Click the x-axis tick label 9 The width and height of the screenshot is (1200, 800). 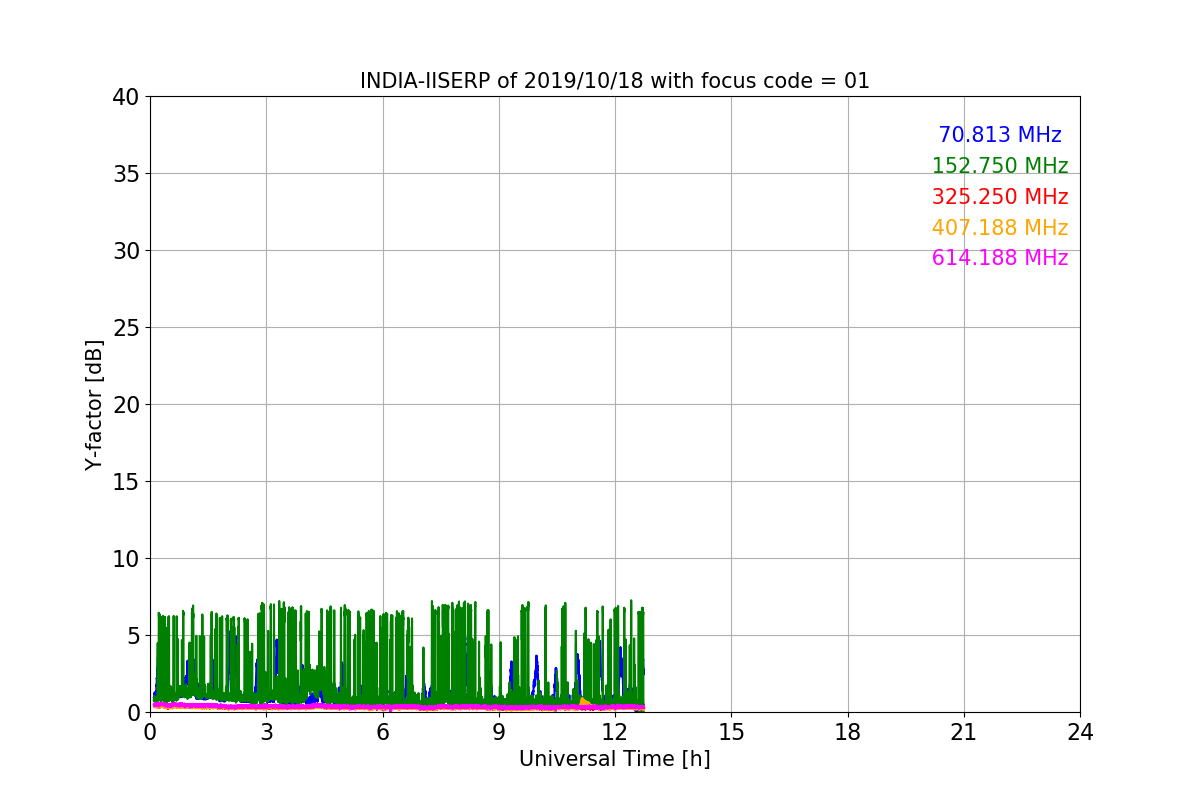click(499, 732)
